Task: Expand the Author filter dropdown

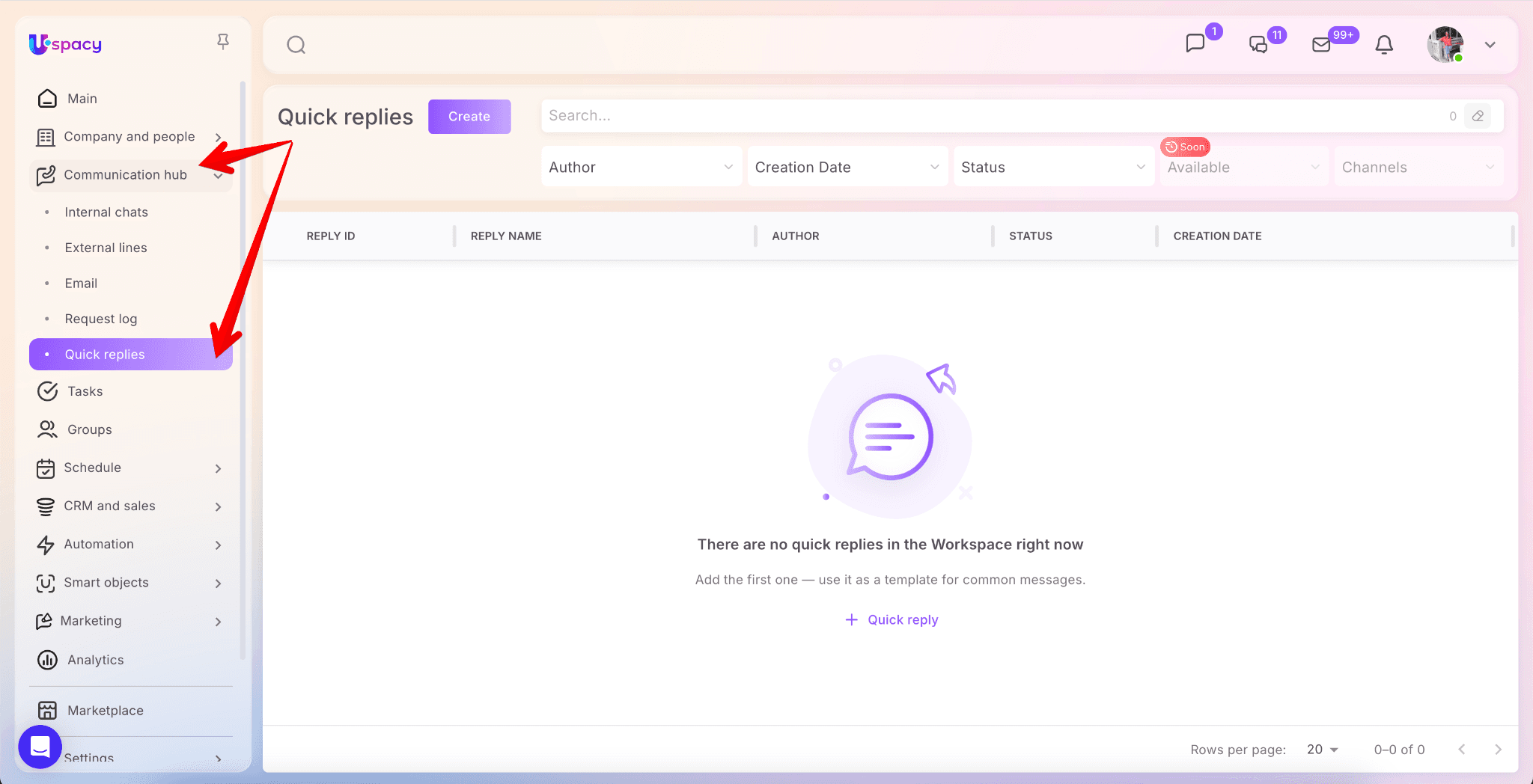Action: tap(641, 167)
